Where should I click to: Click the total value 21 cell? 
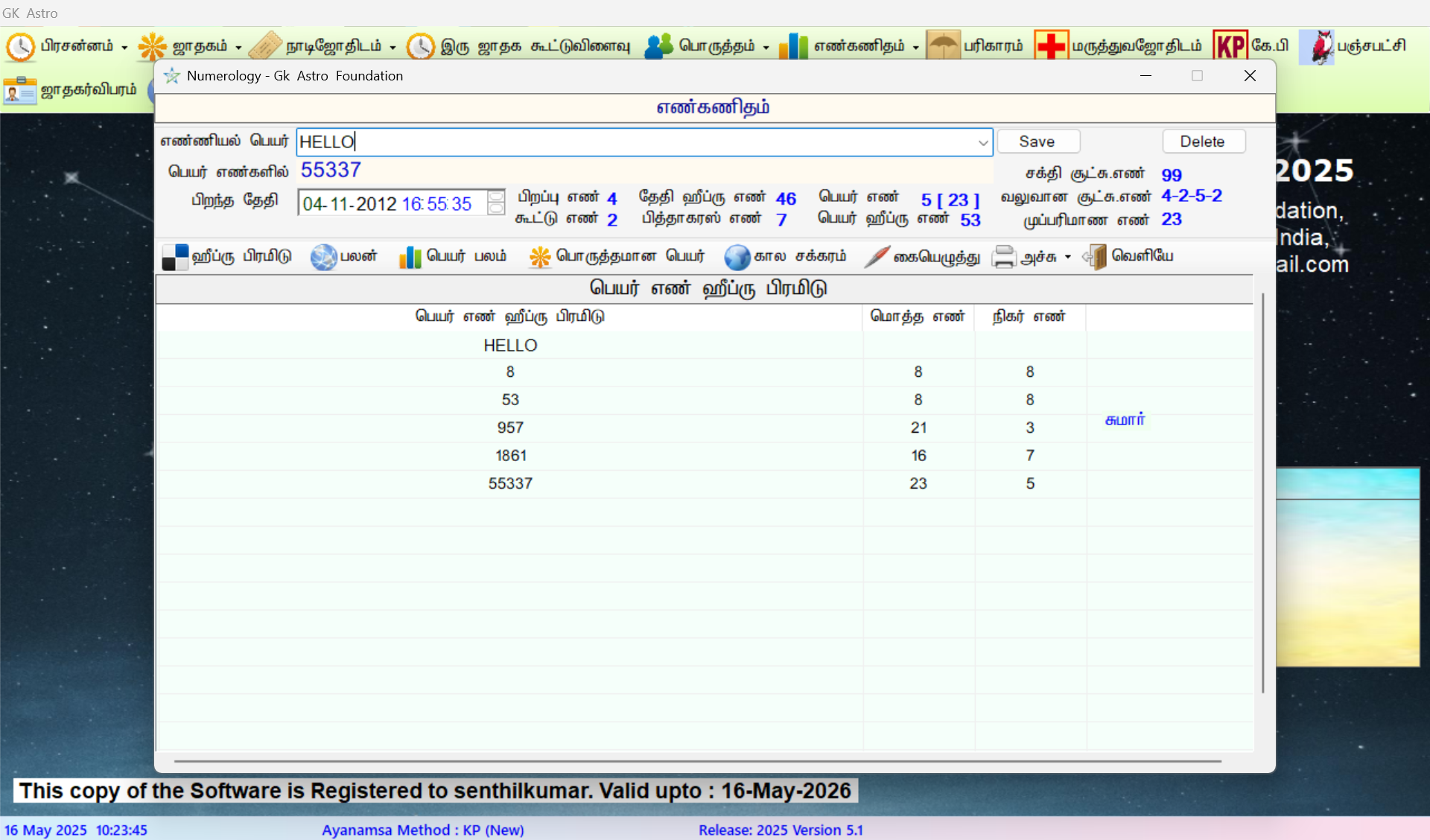pos(918,428)
